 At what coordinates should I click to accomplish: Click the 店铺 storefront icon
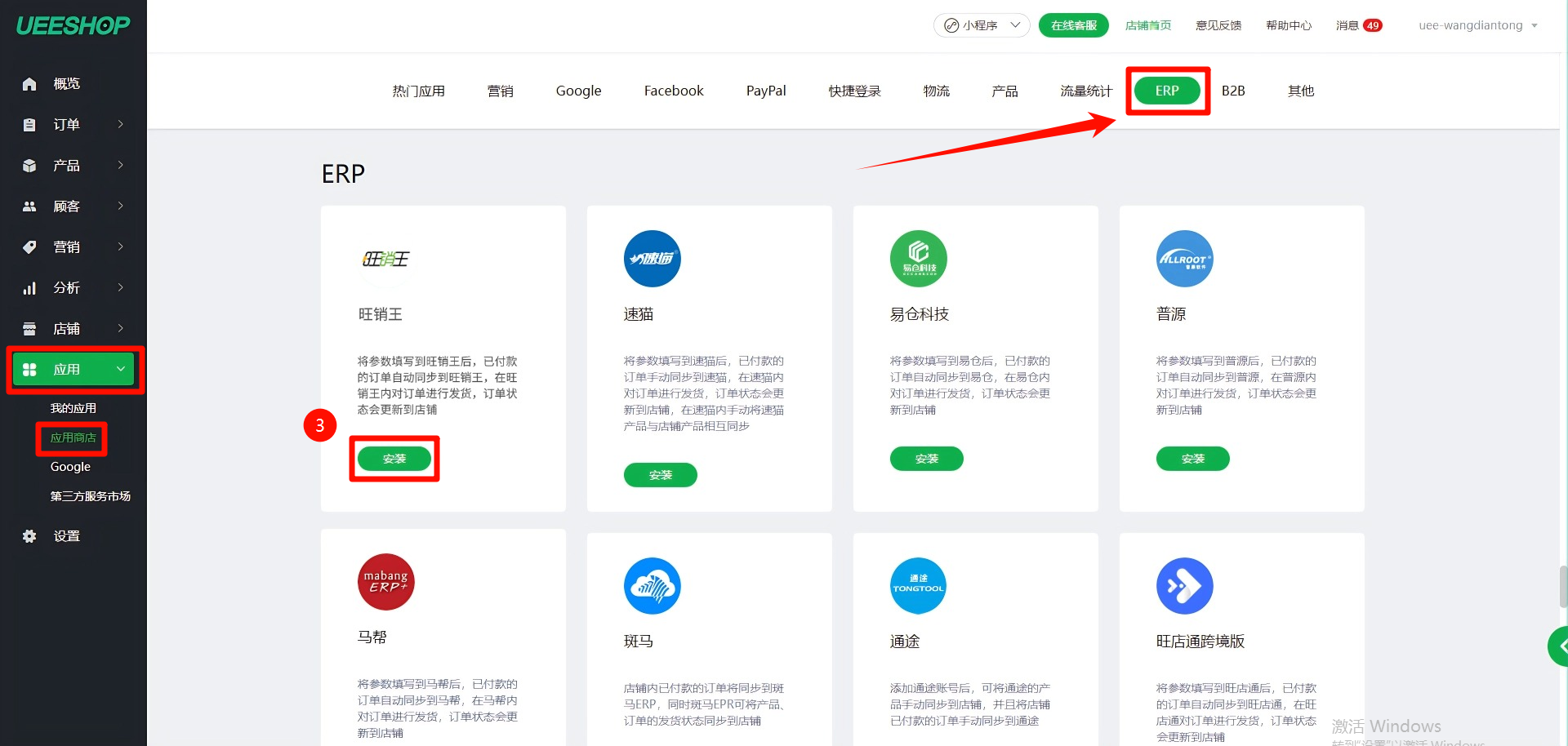(x=29, y=329)
